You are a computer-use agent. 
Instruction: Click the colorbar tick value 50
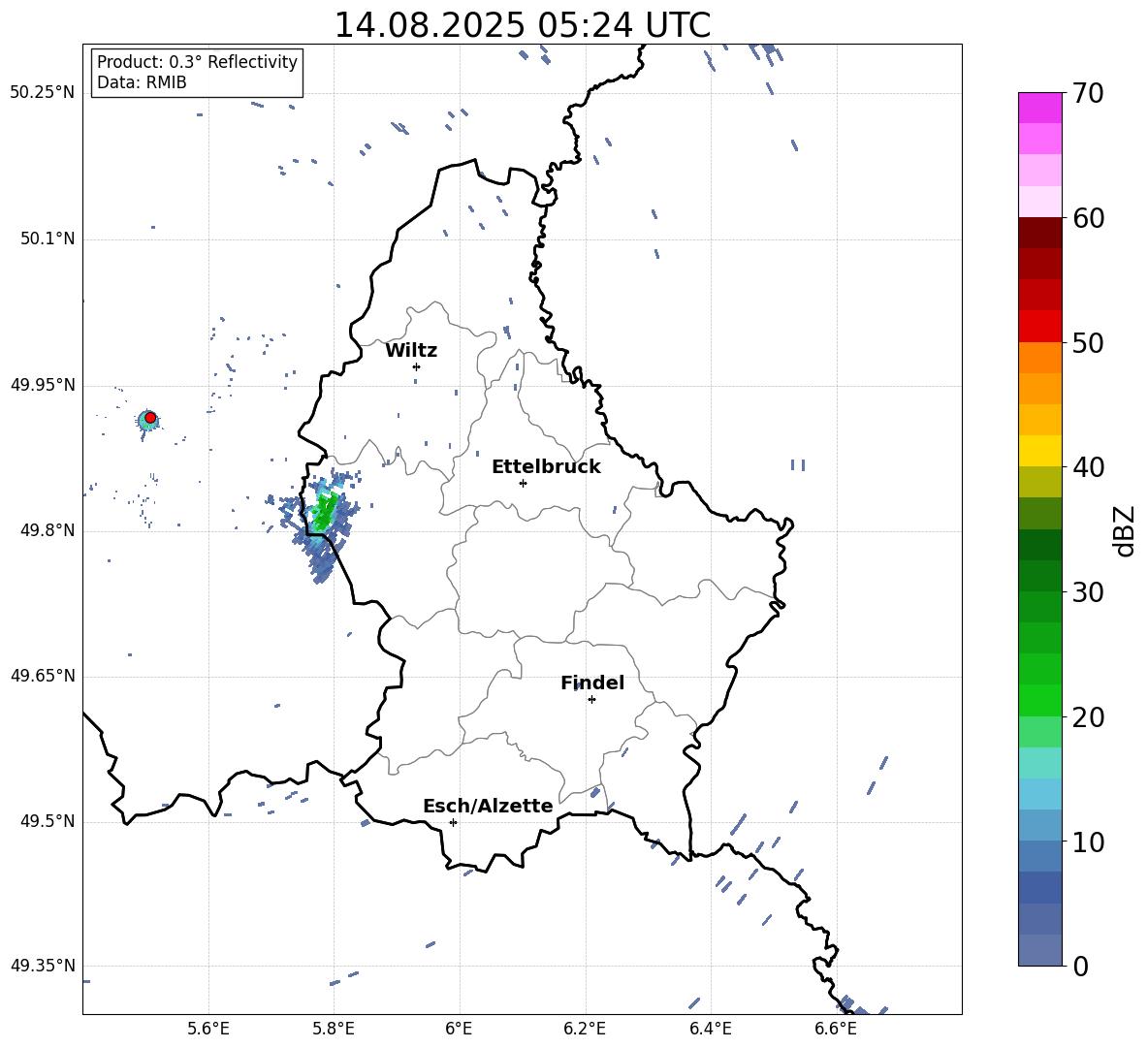tap(1088, 343)
